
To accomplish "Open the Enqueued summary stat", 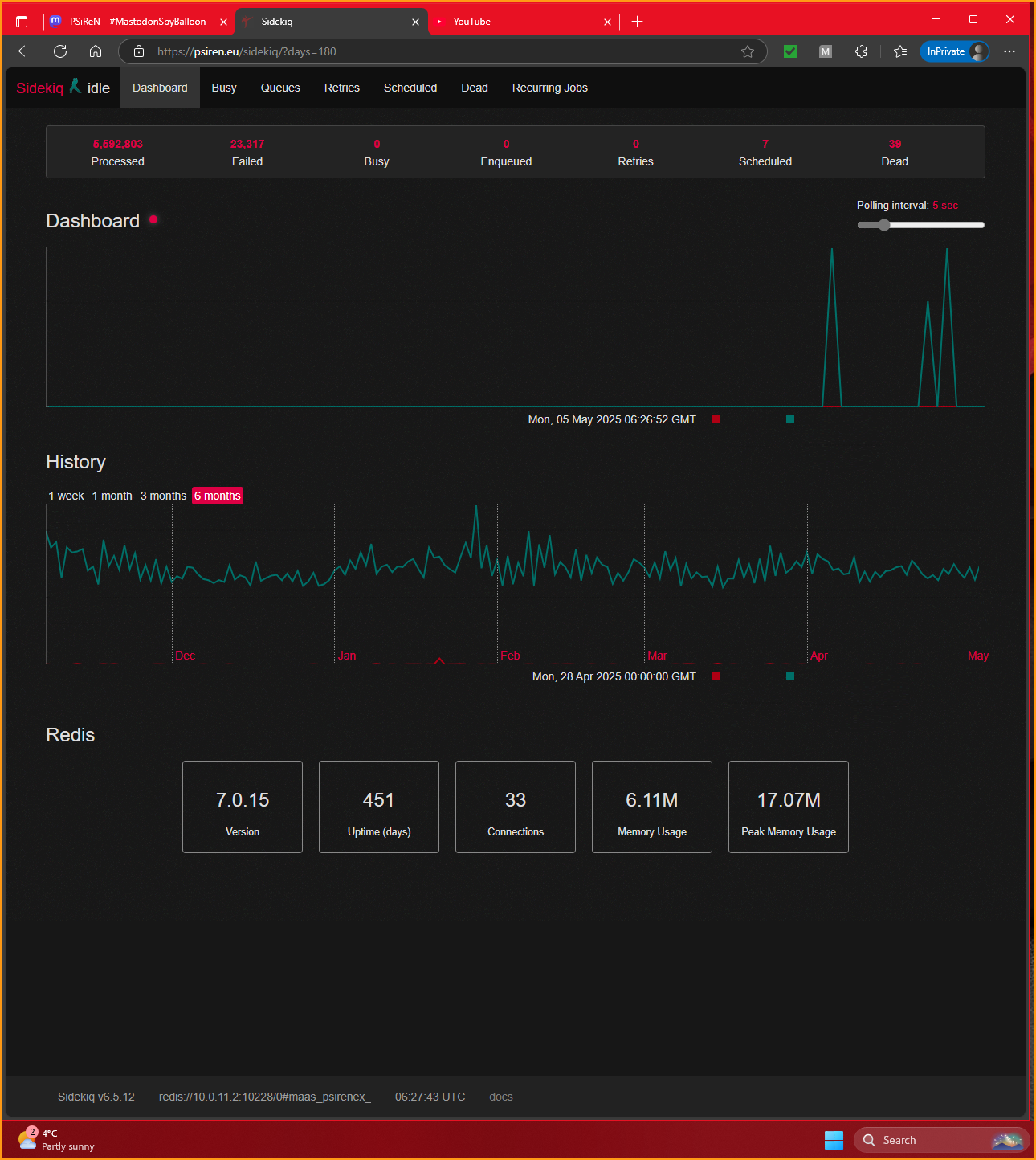I will tap(506, 153).
